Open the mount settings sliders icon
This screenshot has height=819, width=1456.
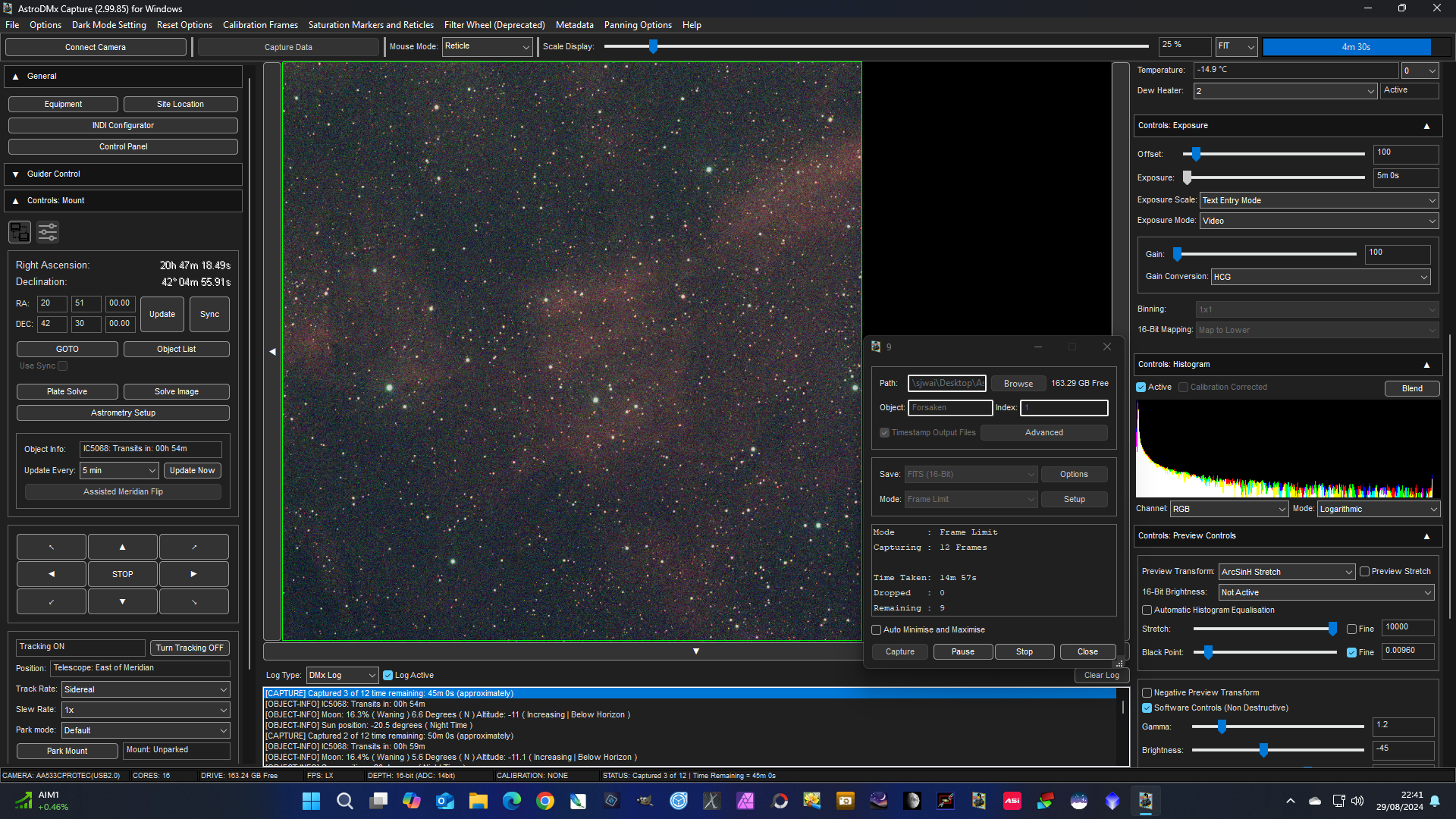tap(48, 231)
